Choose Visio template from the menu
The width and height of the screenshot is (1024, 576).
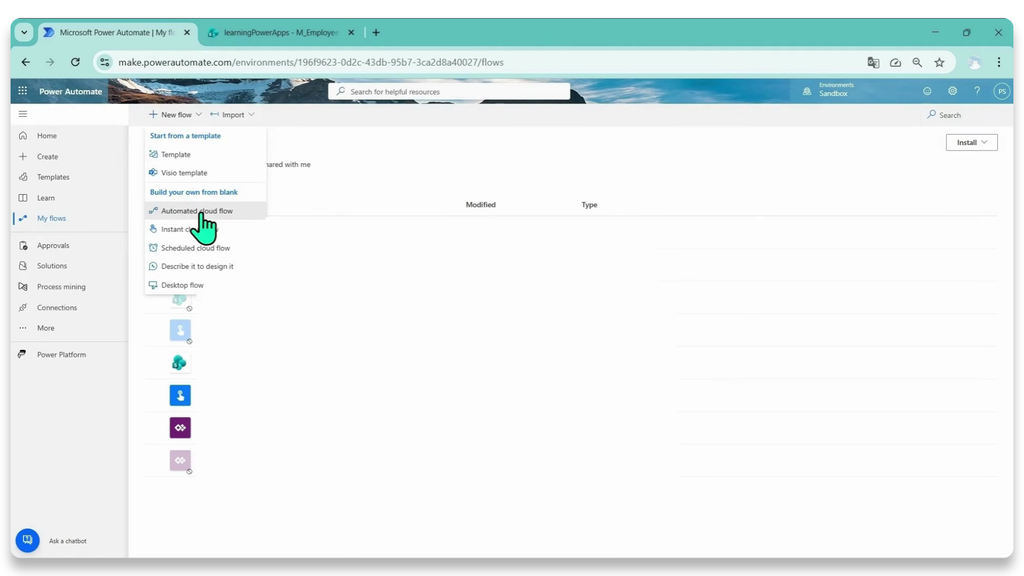tap(205, 173)
